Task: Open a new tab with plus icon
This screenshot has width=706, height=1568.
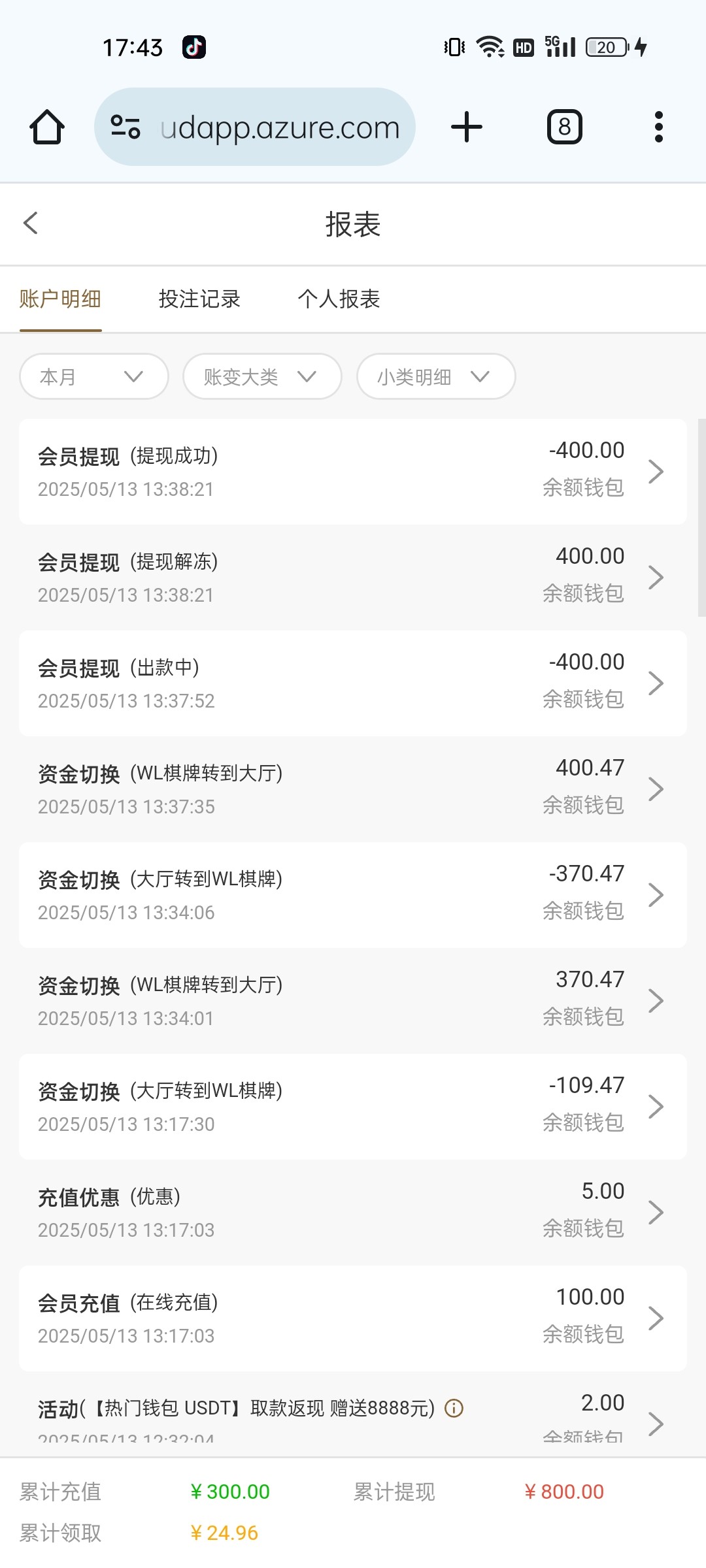Action: coord(467,127)
